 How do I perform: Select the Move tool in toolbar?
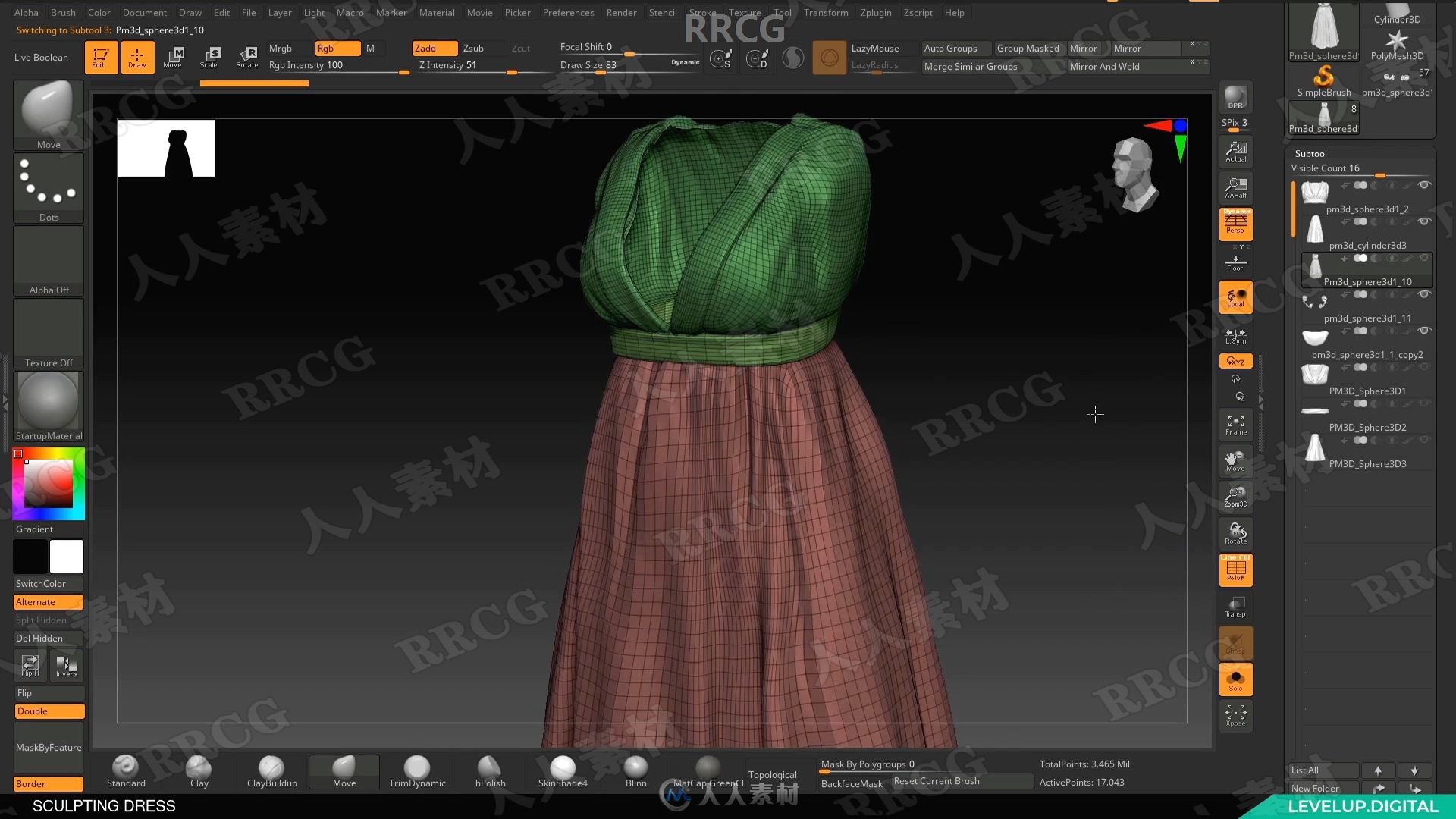click(x=172, y=56)
